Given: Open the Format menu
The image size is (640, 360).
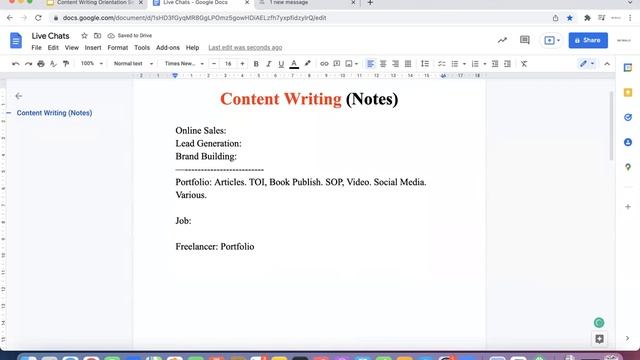Looking at the screenshot, I should coord(118,48).
